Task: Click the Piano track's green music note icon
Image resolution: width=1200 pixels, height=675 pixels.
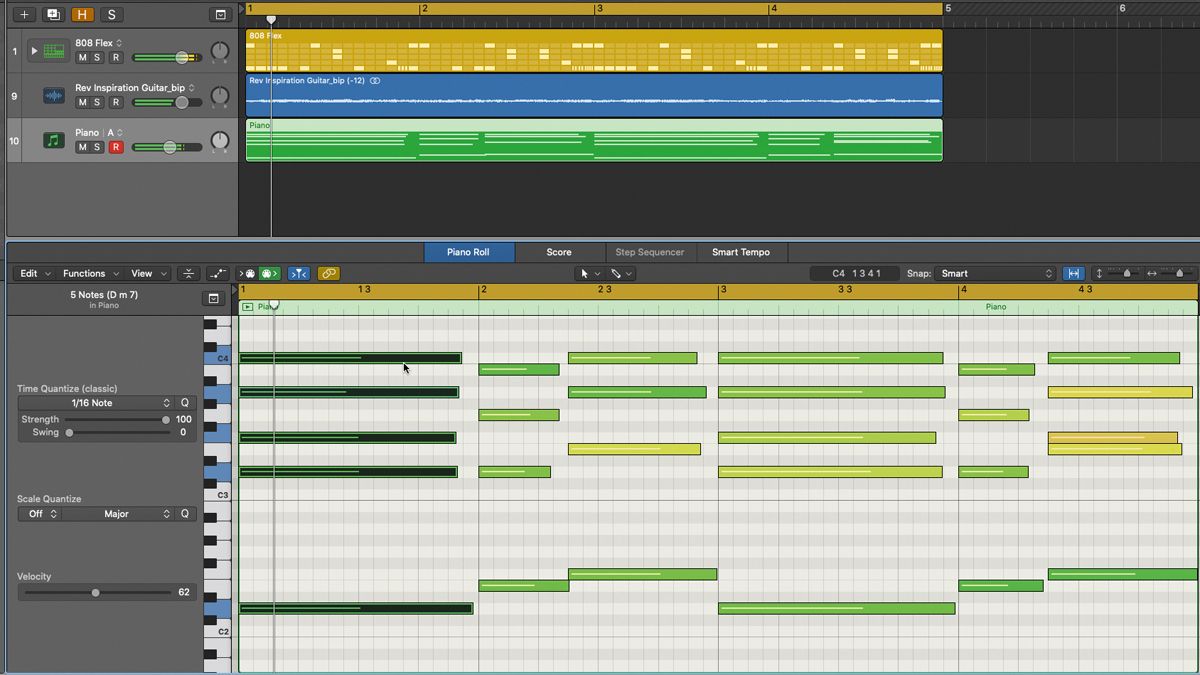Action: coord(52,139)
